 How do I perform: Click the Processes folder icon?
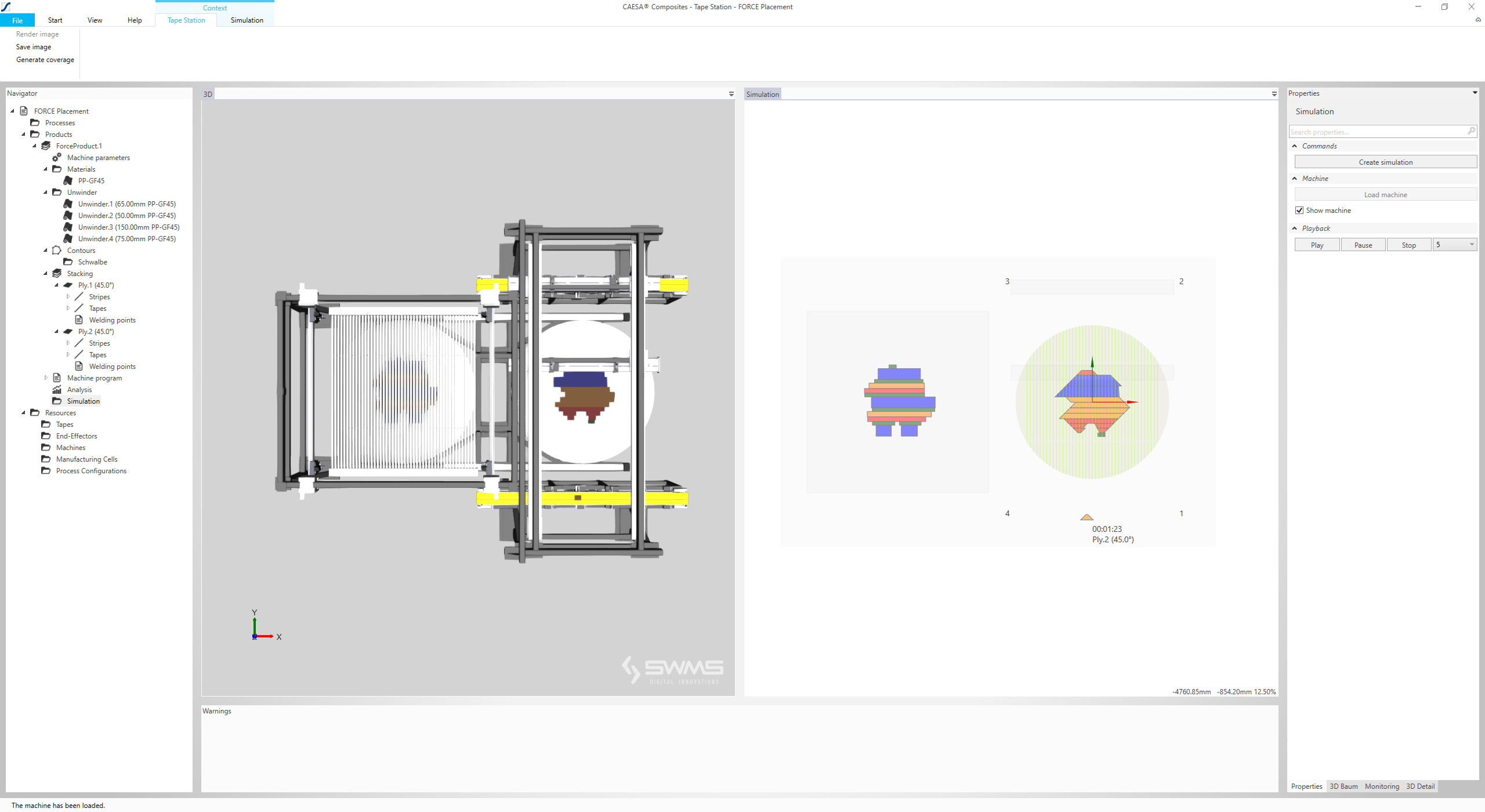[x=35, y=122]
